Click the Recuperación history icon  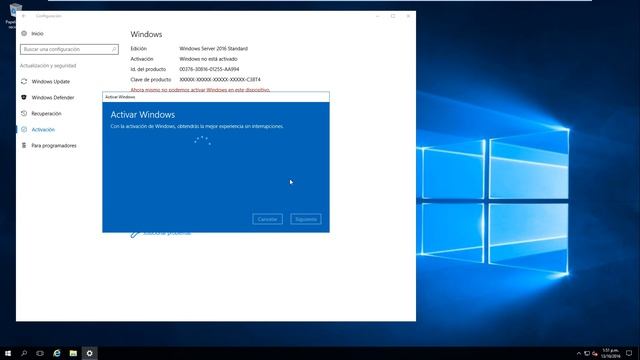pos(24,113)
